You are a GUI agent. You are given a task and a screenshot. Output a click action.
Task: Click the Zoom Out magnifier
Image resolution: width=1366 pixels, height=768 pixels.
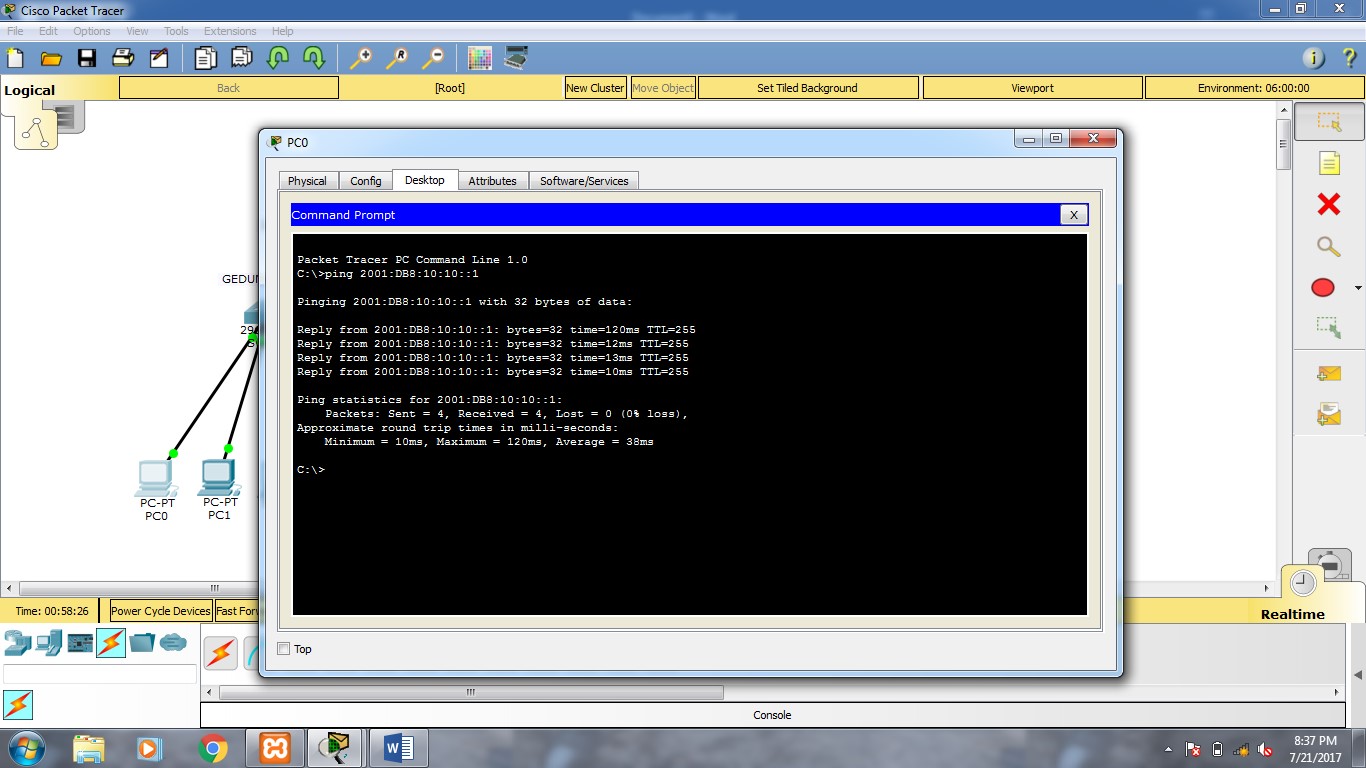(x=433, y=58)
